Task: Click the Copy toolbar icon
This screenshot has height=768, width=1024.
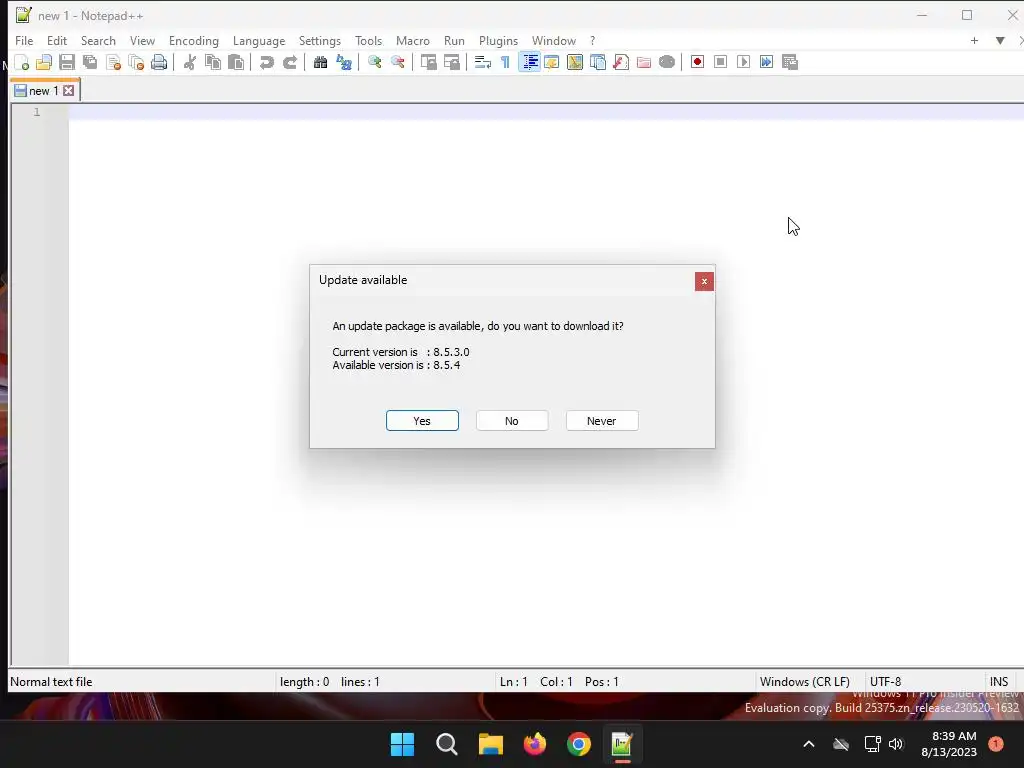Action: [x=212, y=62]
